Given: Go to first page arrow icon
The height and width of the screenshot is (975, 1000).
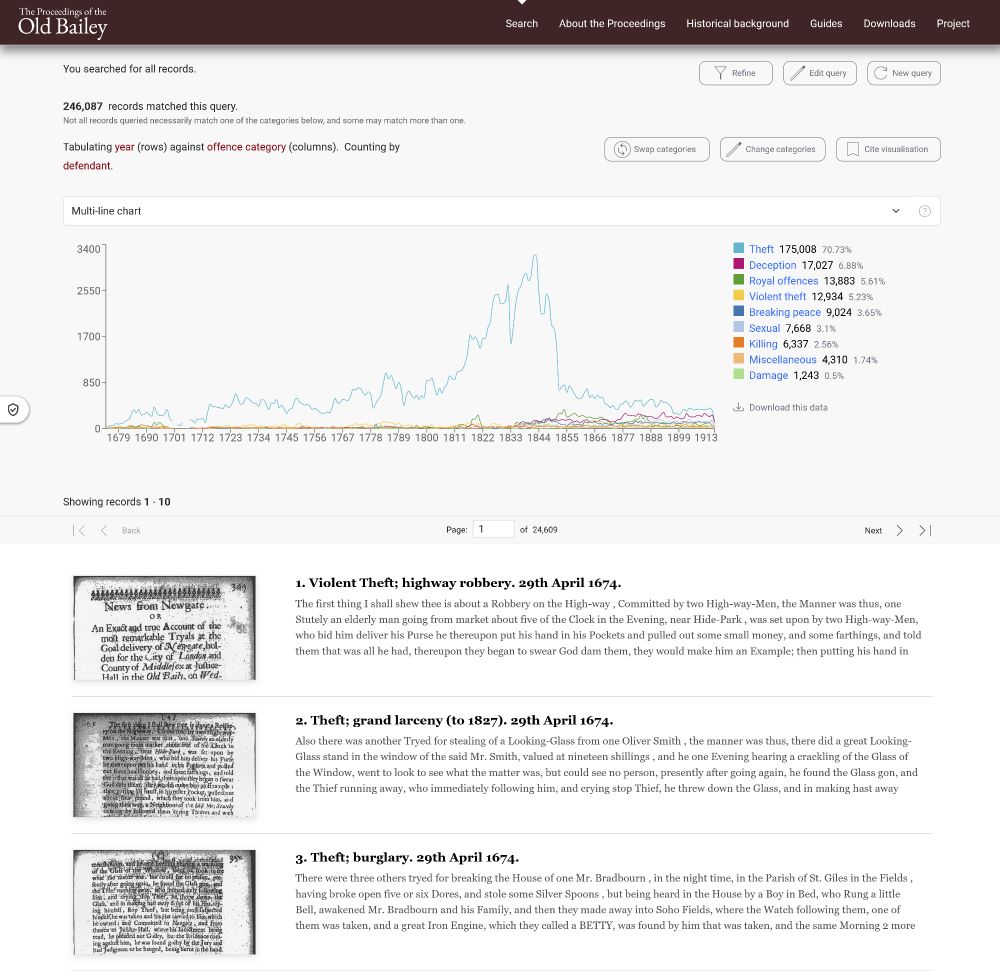Looking at the screenshot, I should tap(79, 531).
